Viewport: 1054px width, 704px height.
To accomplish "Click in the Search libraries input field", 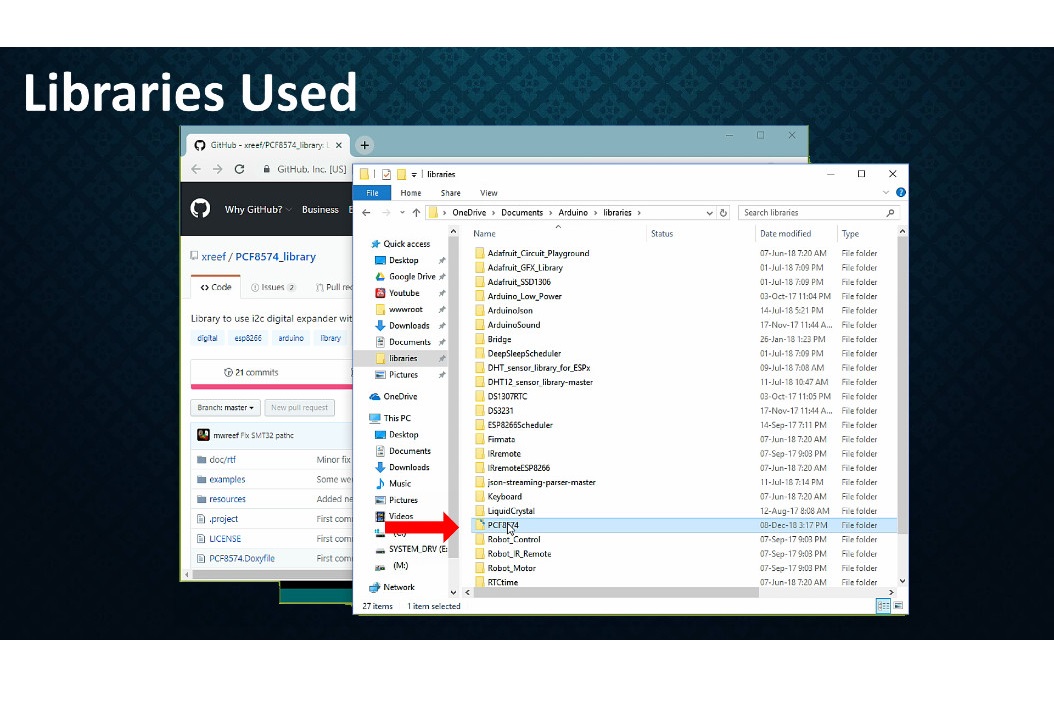I will (x=813, y=212).
